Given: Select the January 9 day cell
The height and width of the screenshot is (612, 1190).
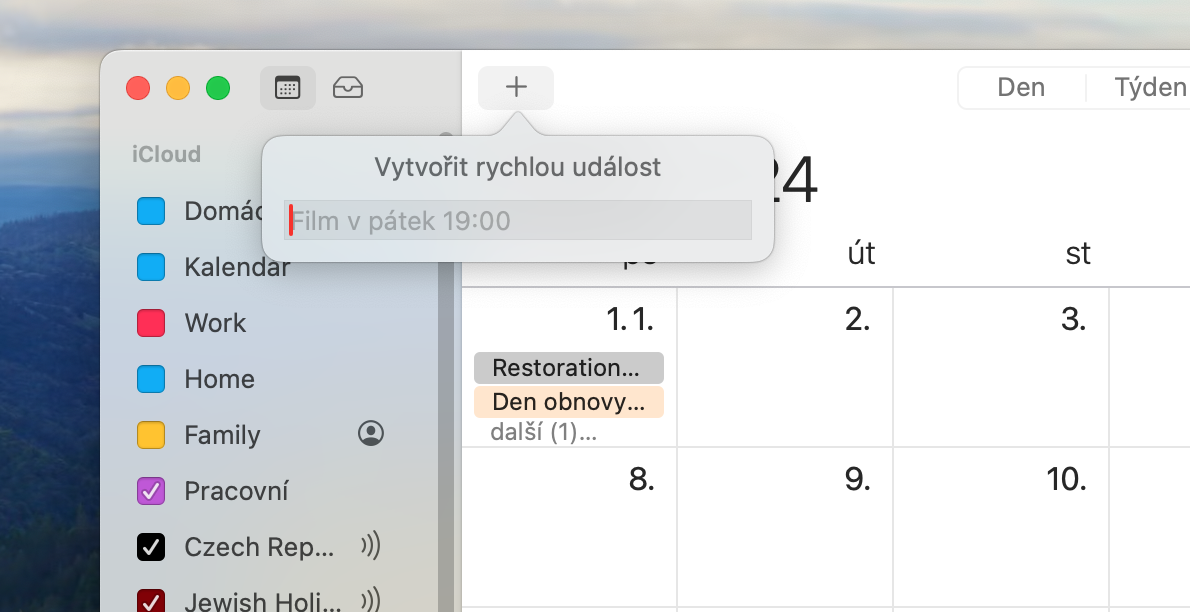Looking at the screenshot, I should [x=785, y=525].
